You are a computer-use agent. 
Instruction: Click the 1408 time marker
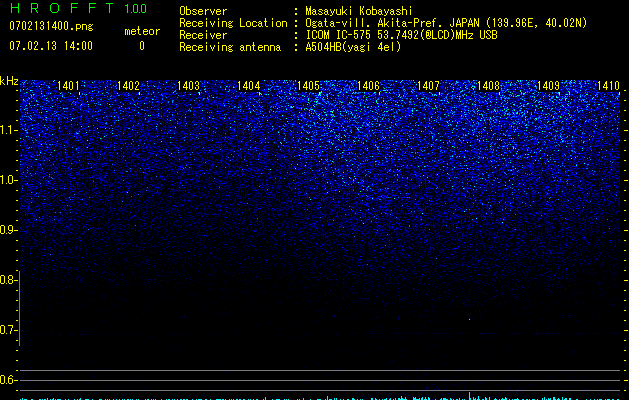pyautogui.click(x=489, y=86)
